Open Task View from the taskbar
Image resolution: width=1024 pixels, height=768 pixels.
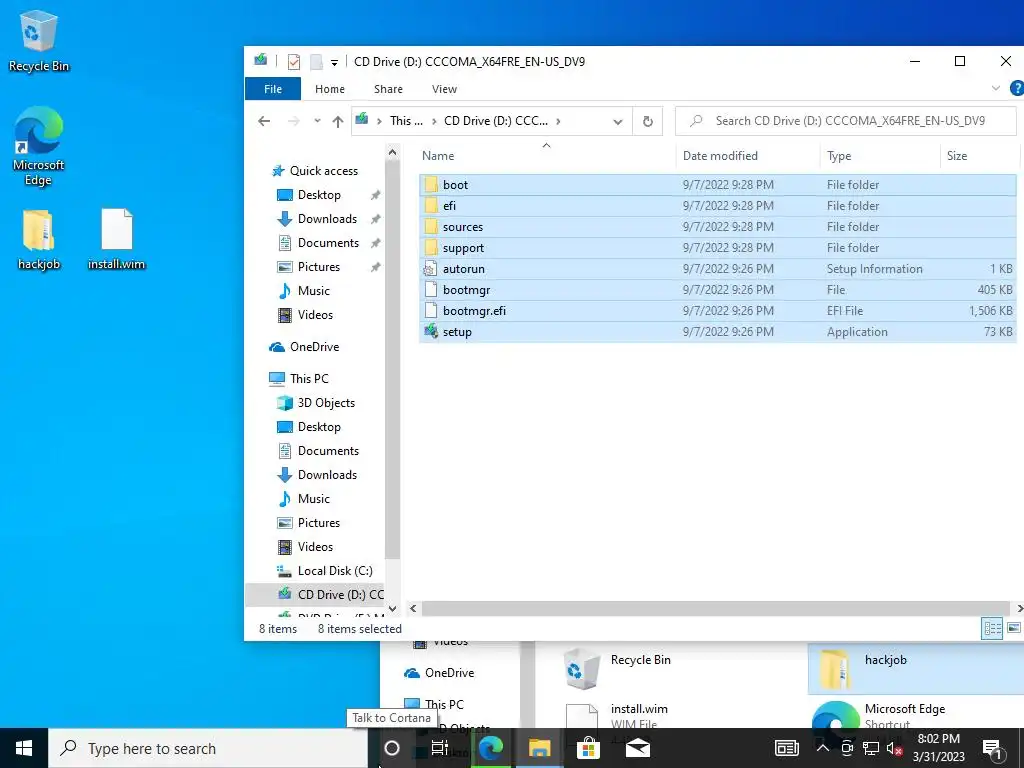click(440, 748)
